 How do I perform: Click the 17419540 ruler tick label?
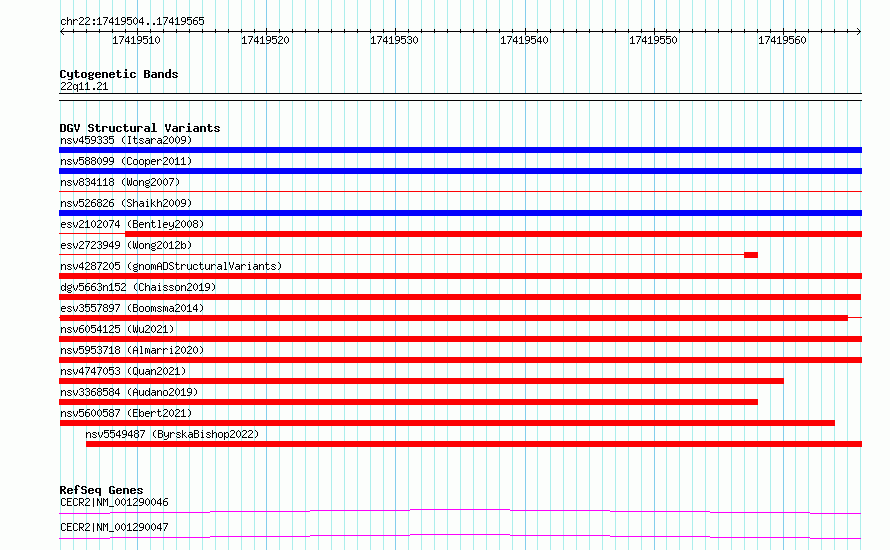[x=524, y=40]
